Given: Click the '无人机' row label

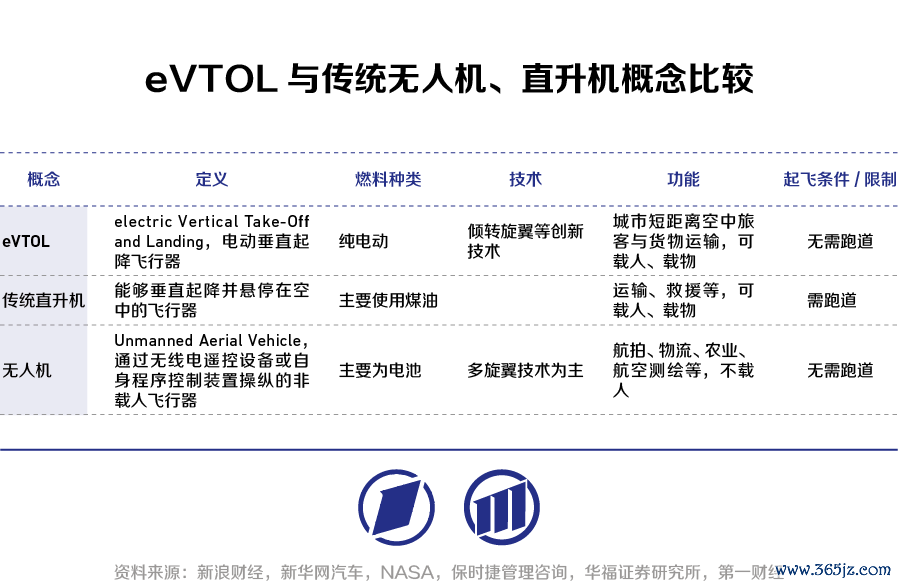Looking at the screenshot, I should tap(26, 370).
